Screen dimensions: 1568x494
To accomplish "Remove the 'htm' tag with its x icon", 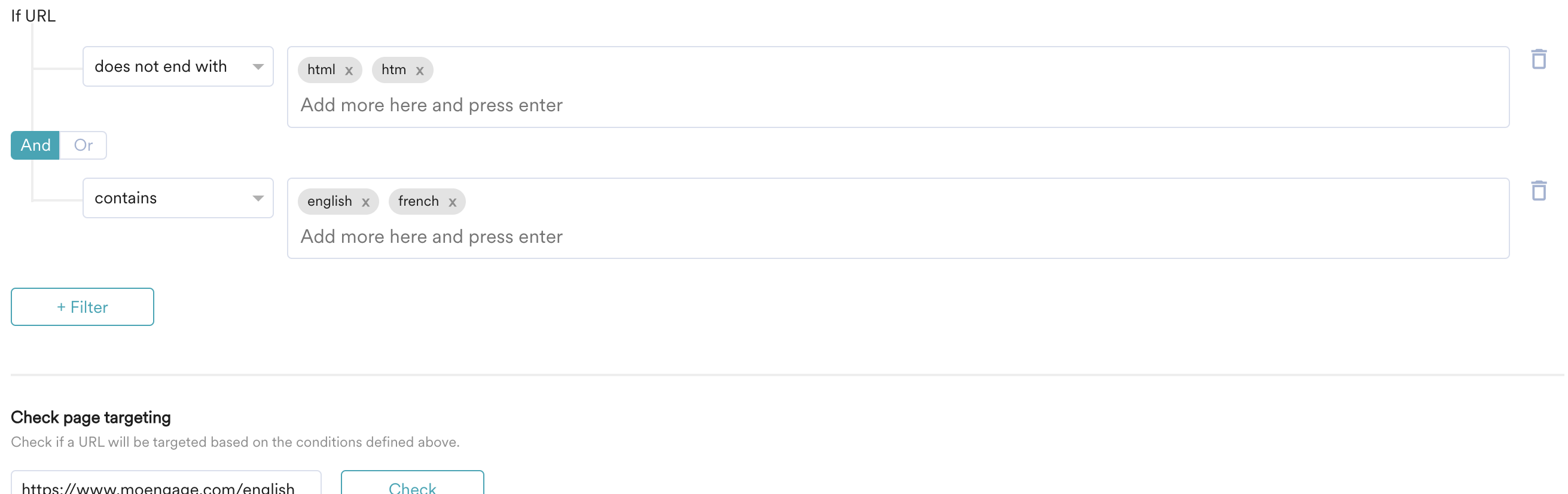I will (420, 71).
